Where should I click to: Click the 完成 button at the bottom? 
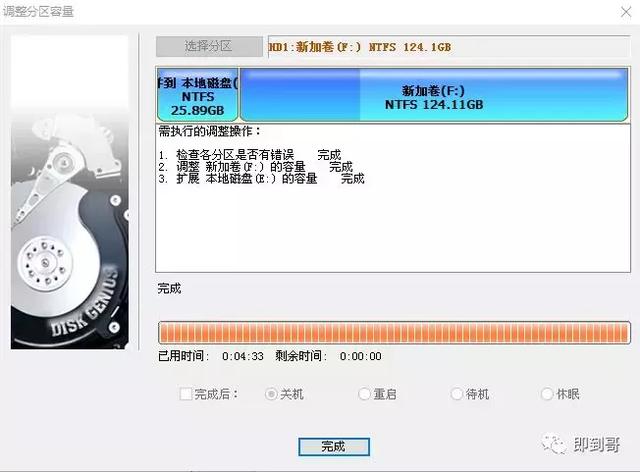pos(334,446)
